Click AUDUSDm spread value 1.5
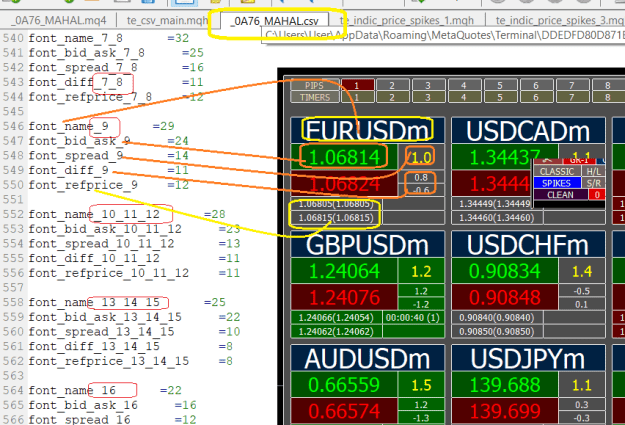Viewport: 625px width, 425px height. 421,385
